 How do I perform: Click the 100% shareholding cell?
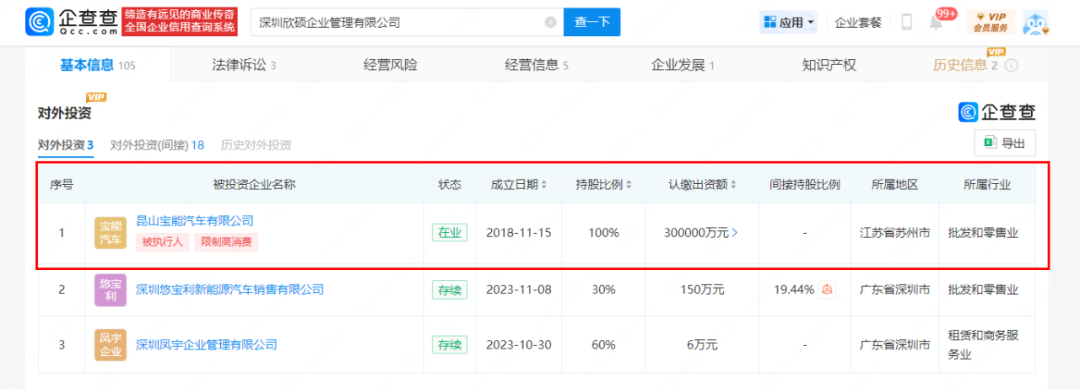(604, 233)
